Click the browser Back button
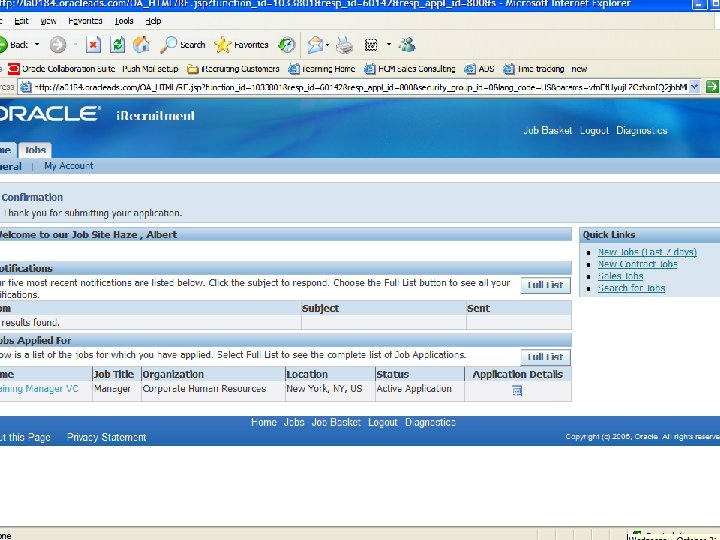This screenshot has width=720, height=540. point(14,45)
